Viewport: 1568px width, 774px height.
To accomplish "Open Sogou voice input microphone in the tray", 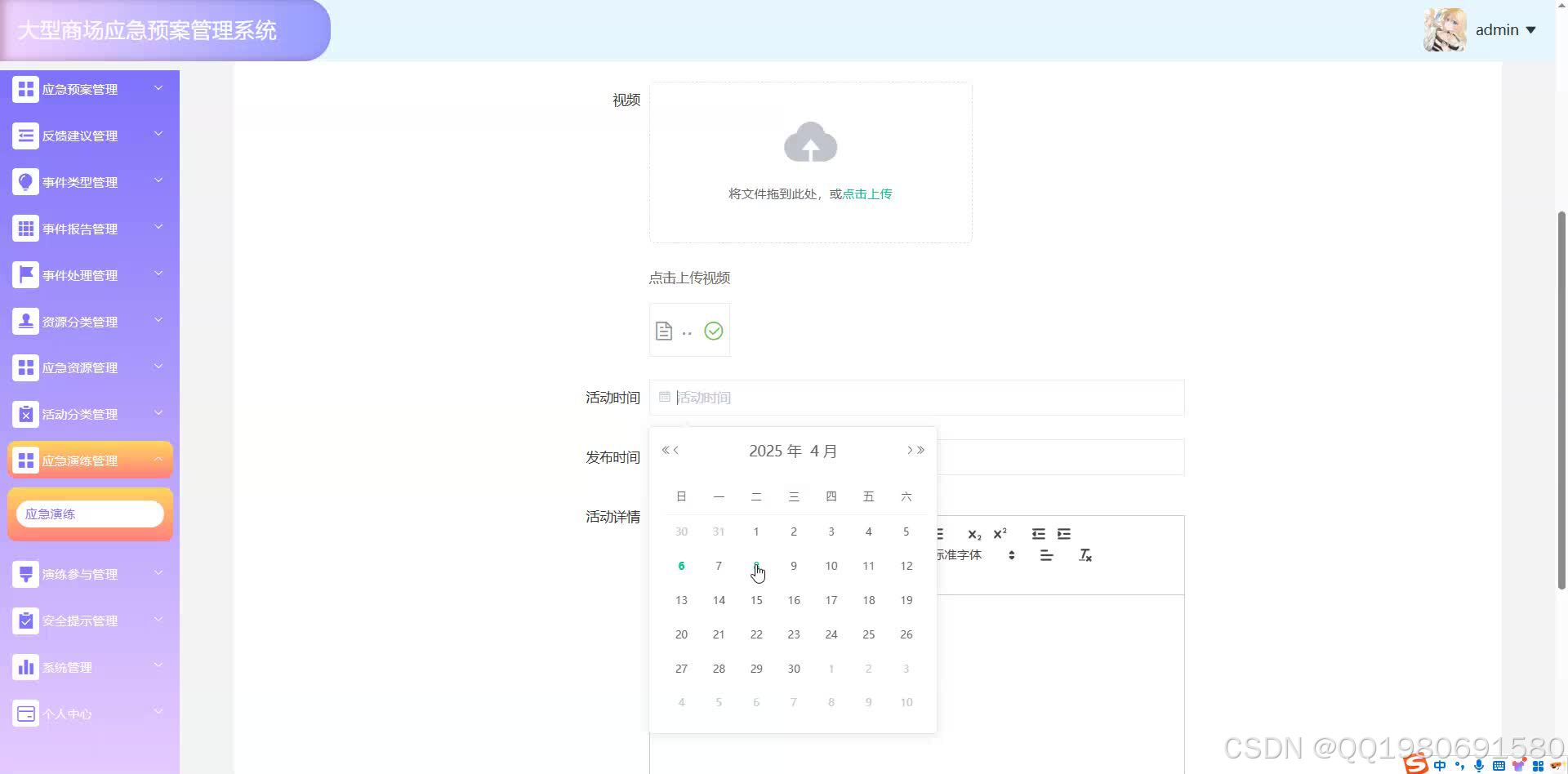I will (1477, 765).
